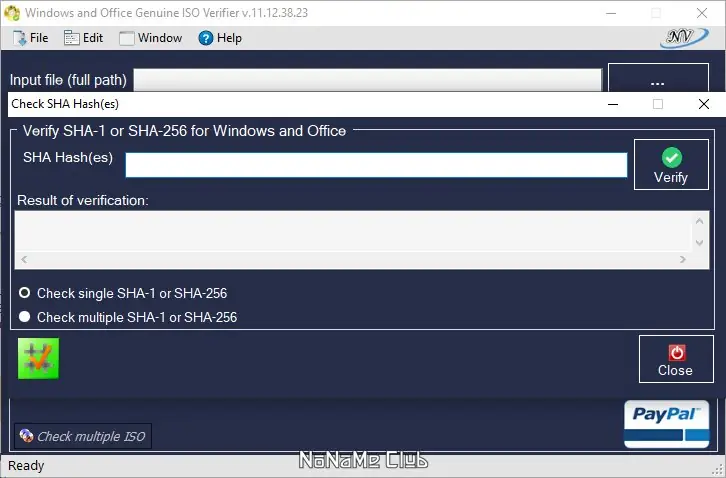726x478 pixels.
Task: Click the Verify button
Action: 671,165
